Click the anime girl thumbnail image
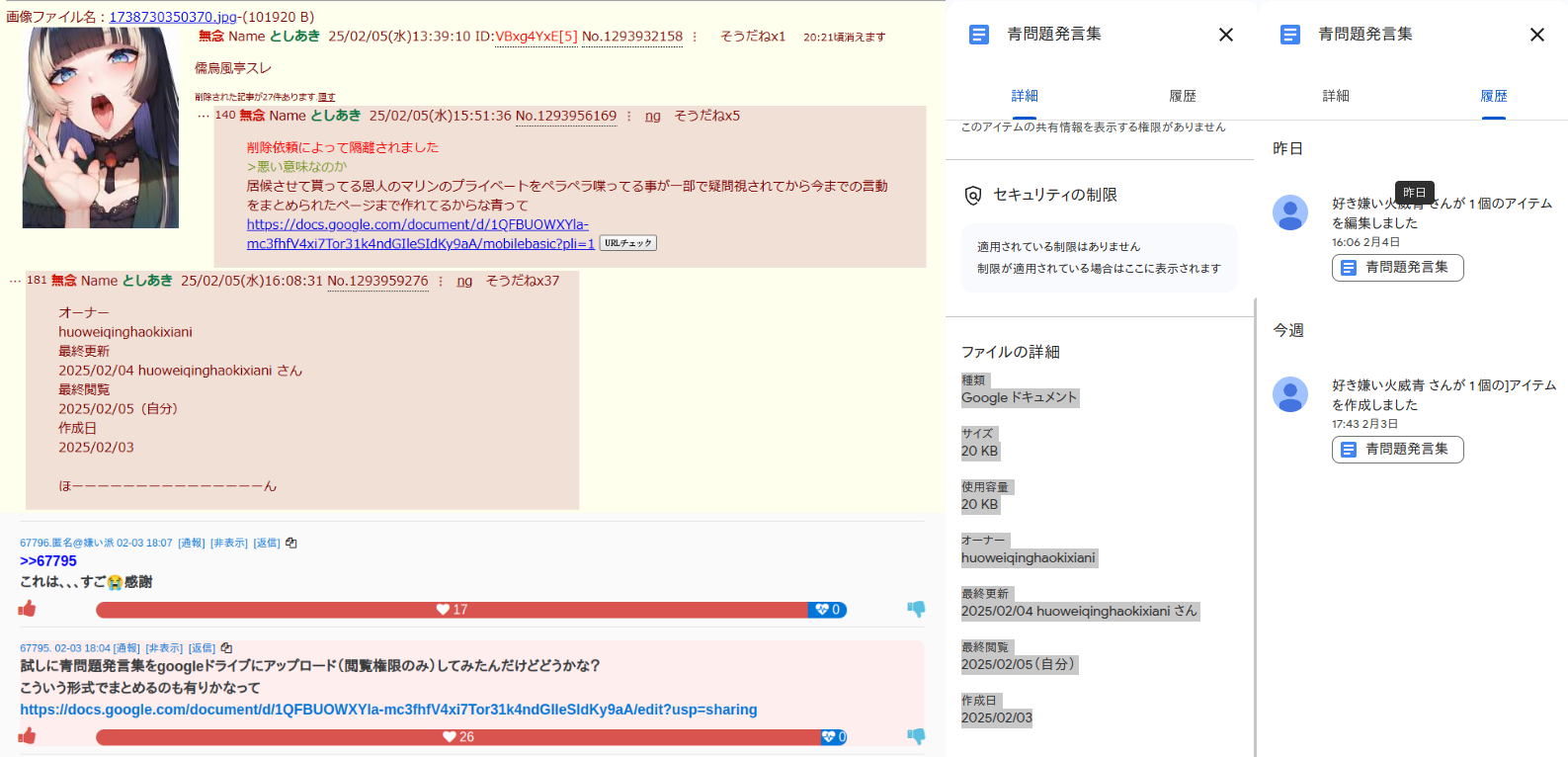 coord(101,127)
